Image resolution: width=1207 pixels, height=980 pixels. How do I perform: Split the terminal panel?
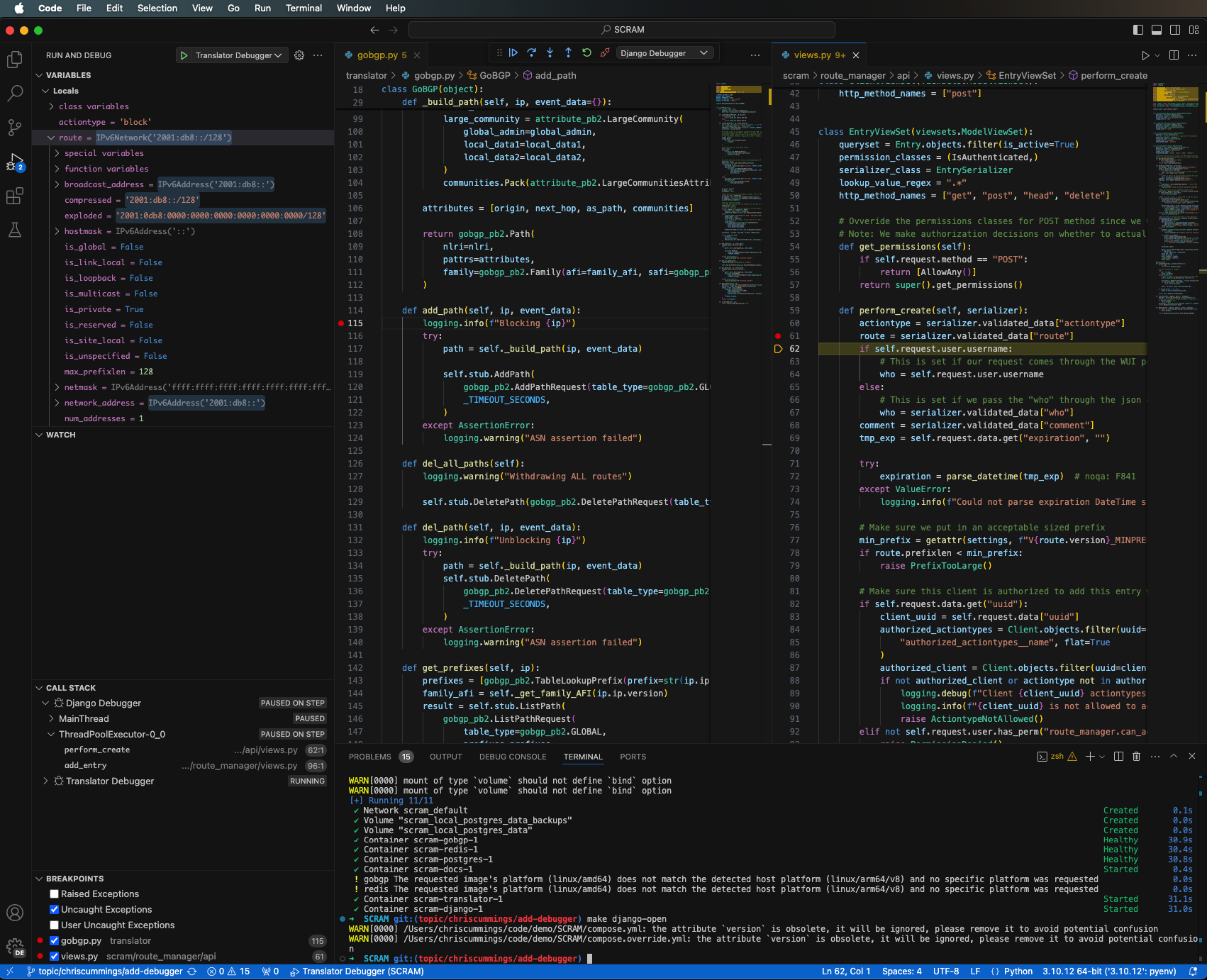[1118, 757]
